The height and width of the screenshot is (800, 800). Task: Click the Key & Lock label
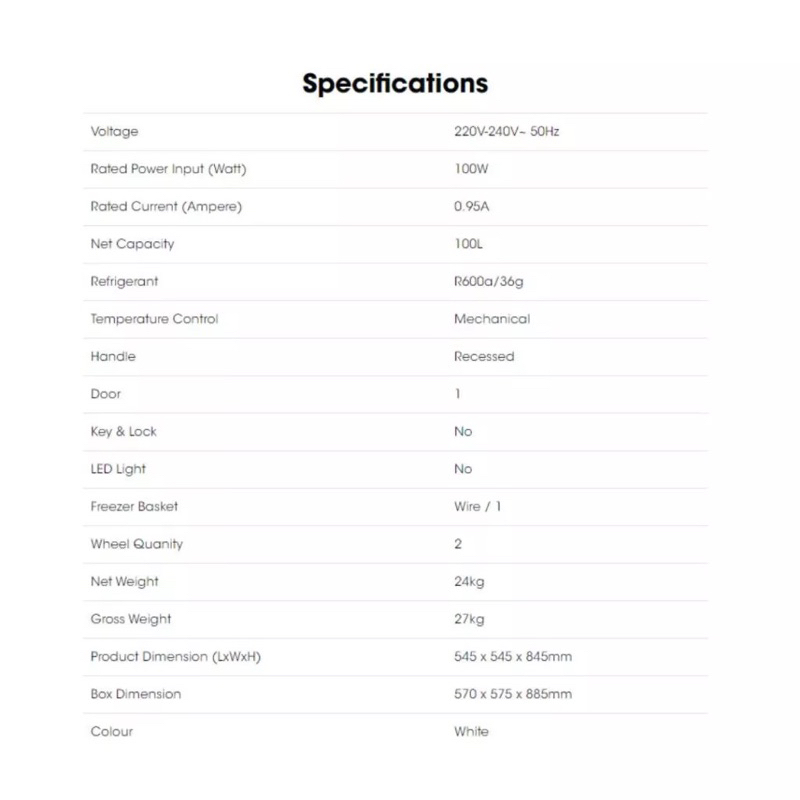click(123, 431)
